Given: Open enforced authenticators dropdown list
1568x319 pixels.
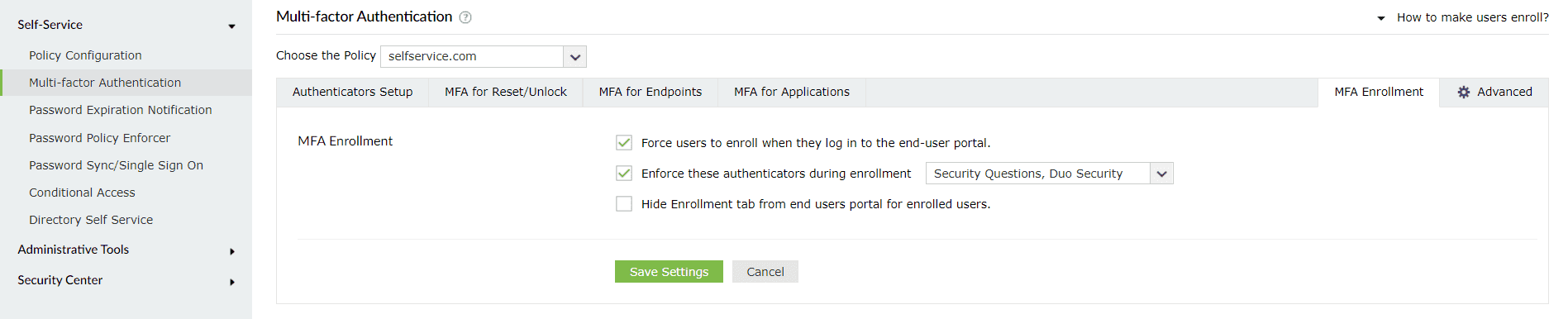Looking at the screenshot, I should (x=1161, y=174).
